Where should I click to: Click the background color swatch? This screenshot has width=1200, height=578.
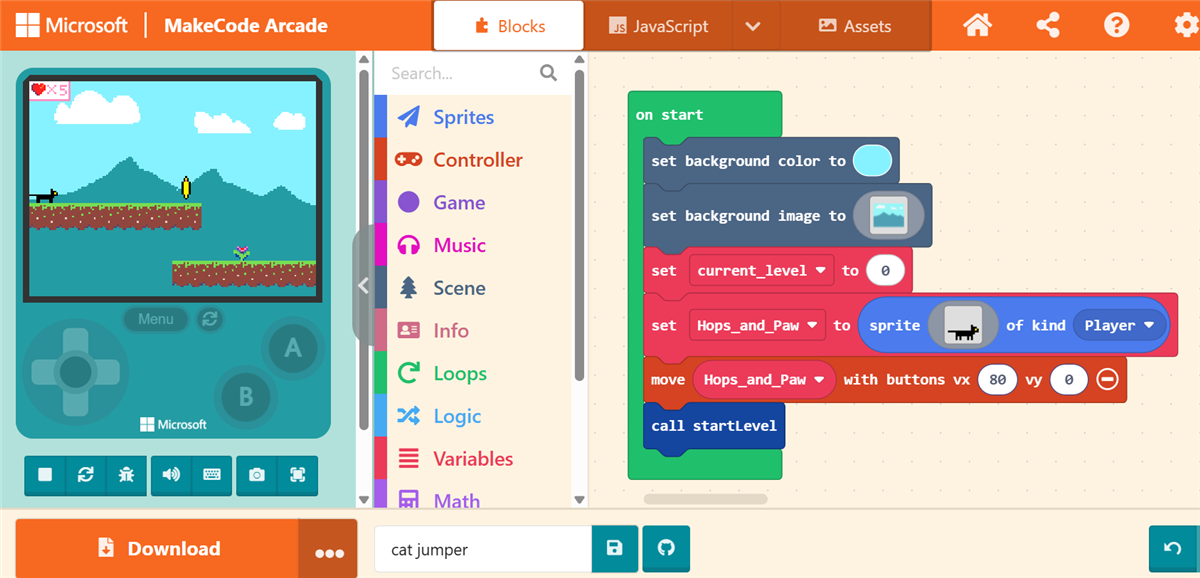coord(872,161)
